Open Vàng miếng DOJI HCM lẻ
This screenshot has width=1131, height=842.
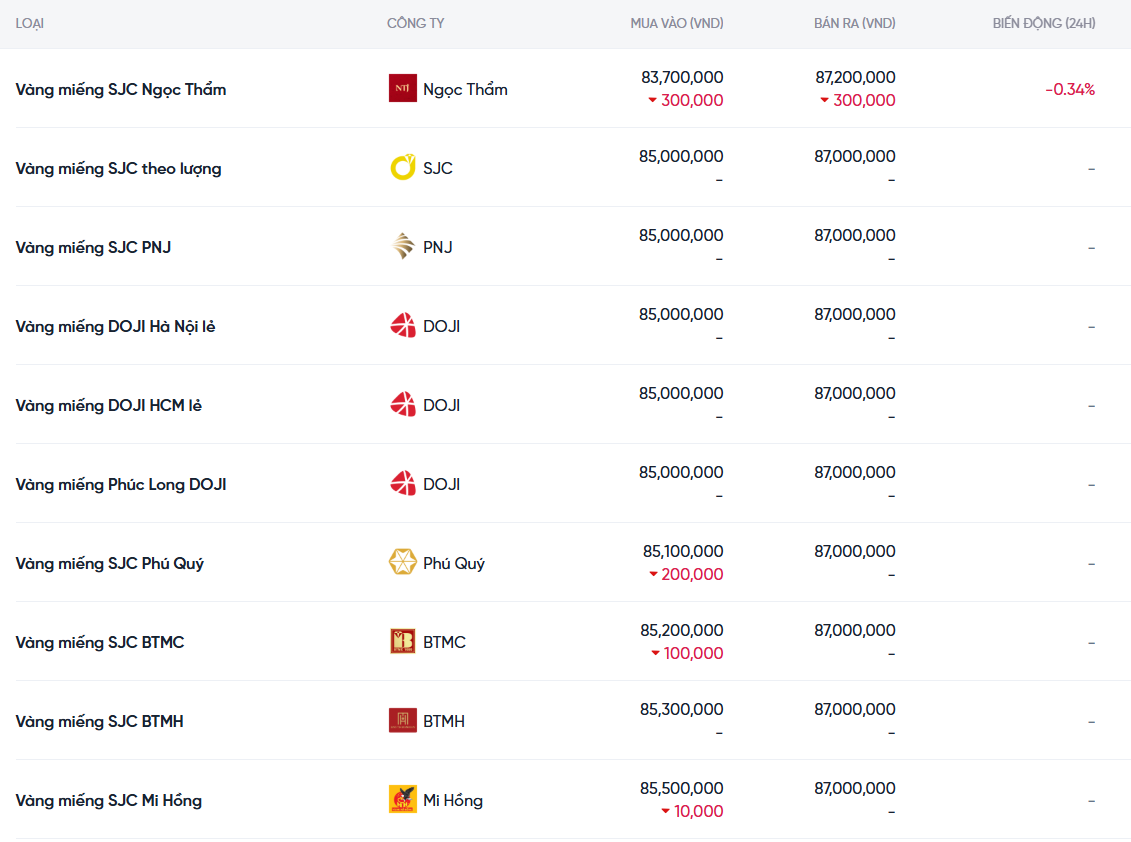pos(108,405)
